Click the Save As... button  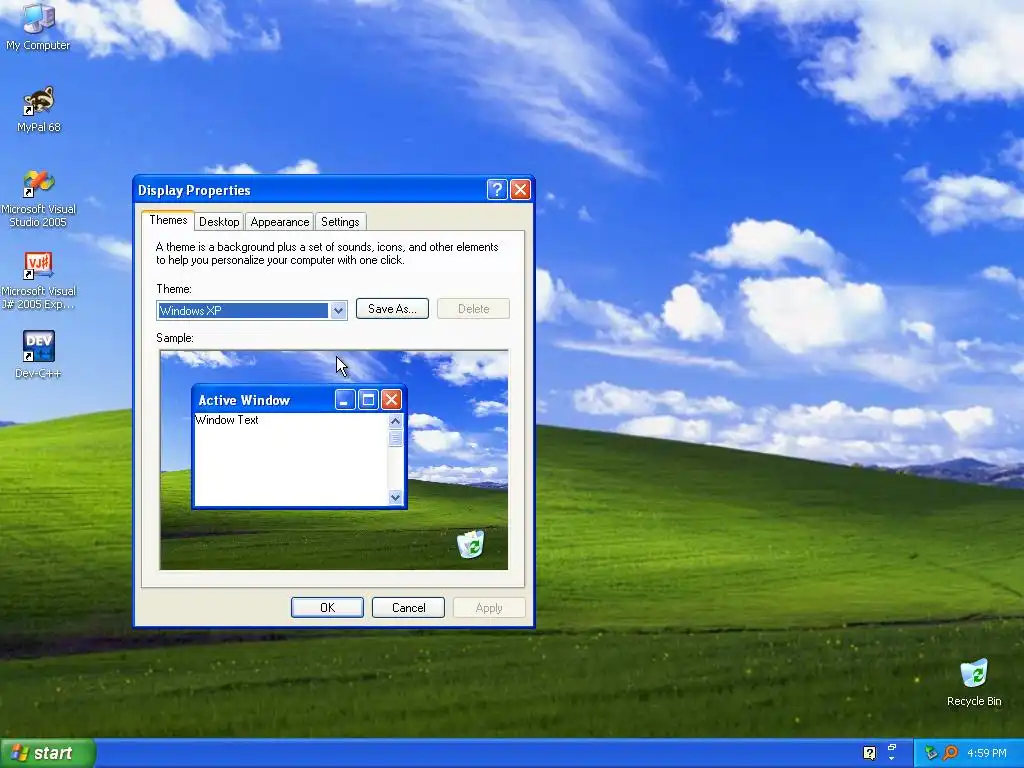[x=392, y=309]
